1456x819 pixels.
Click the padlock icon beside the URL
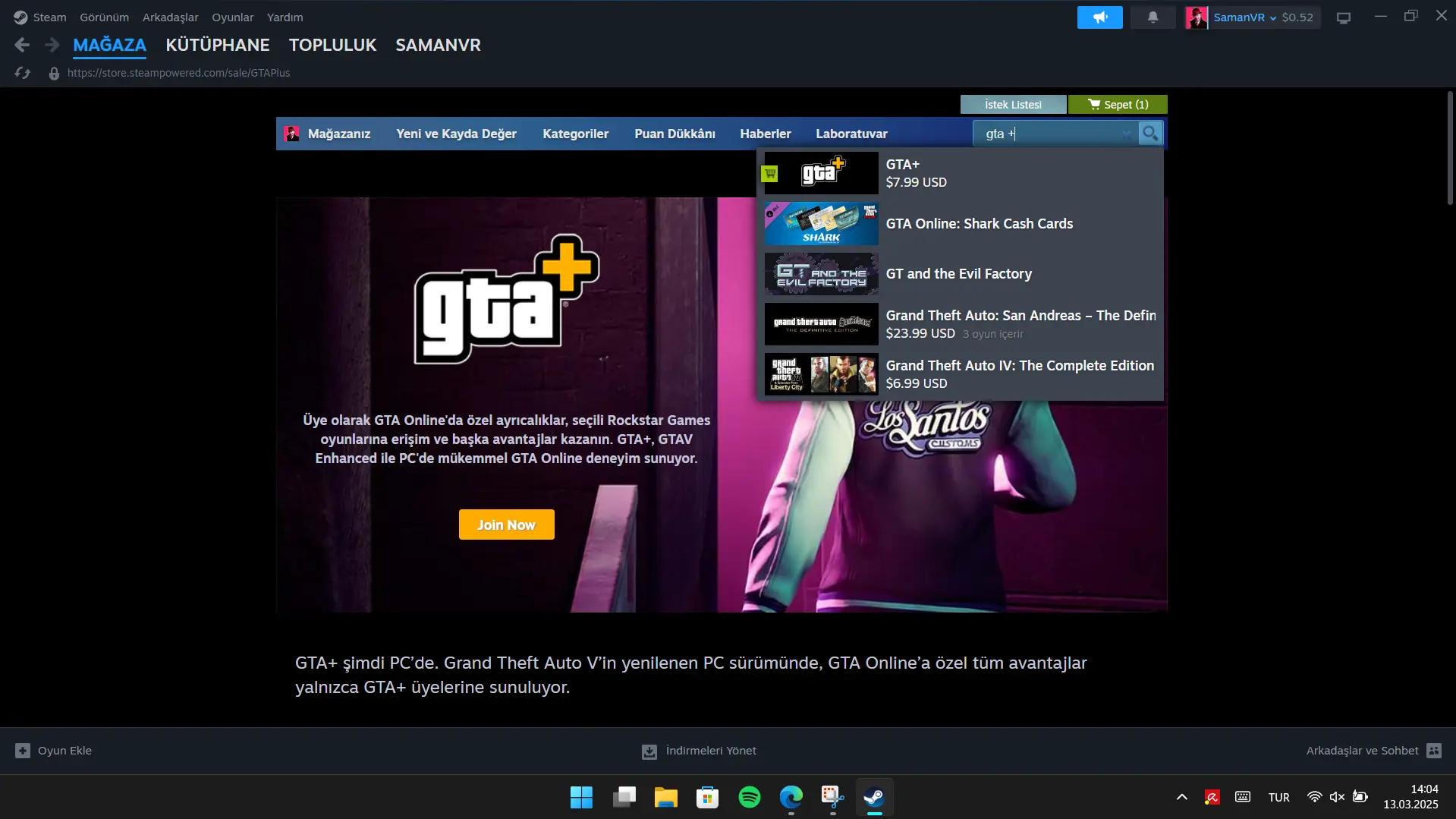54,74
